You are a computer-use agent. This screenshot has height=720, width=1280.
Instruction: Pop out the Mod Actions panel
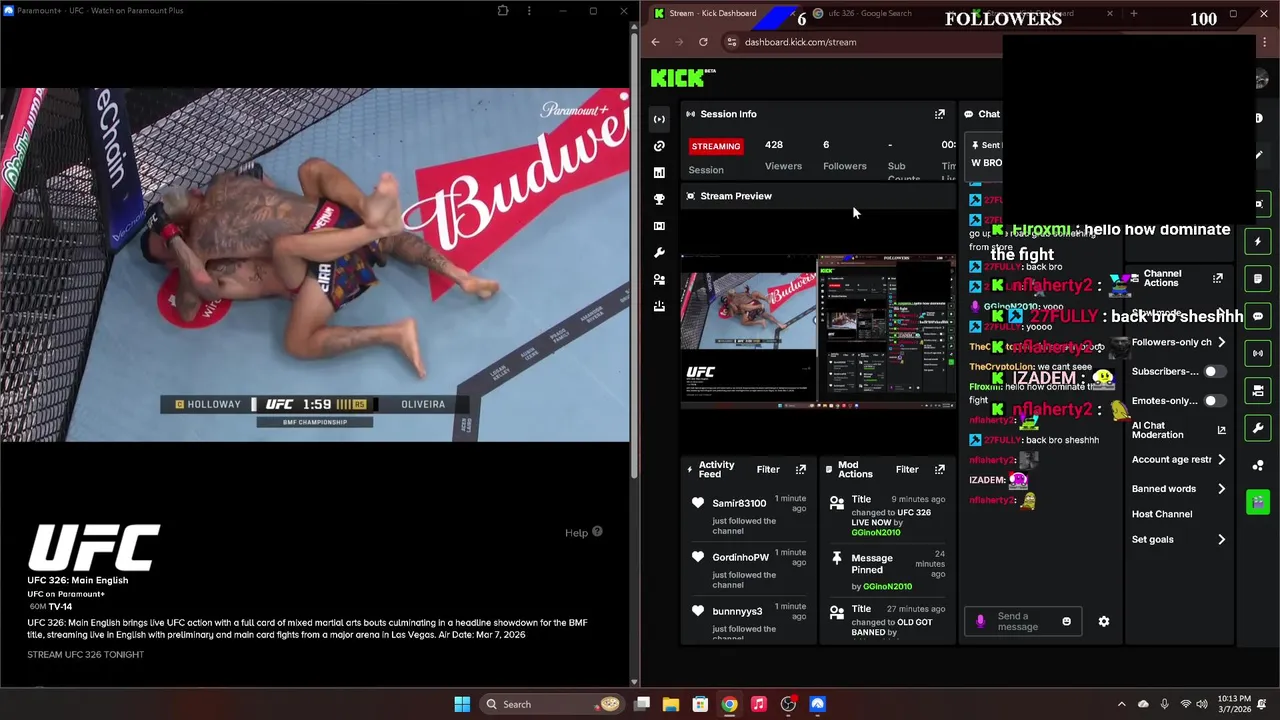[x=939, y=469]
